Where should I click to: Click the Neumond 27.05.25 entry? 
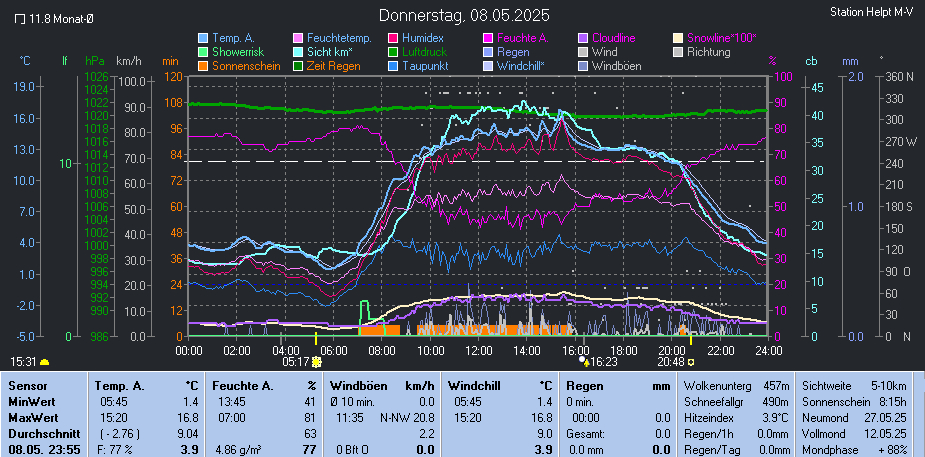point(854,417)
